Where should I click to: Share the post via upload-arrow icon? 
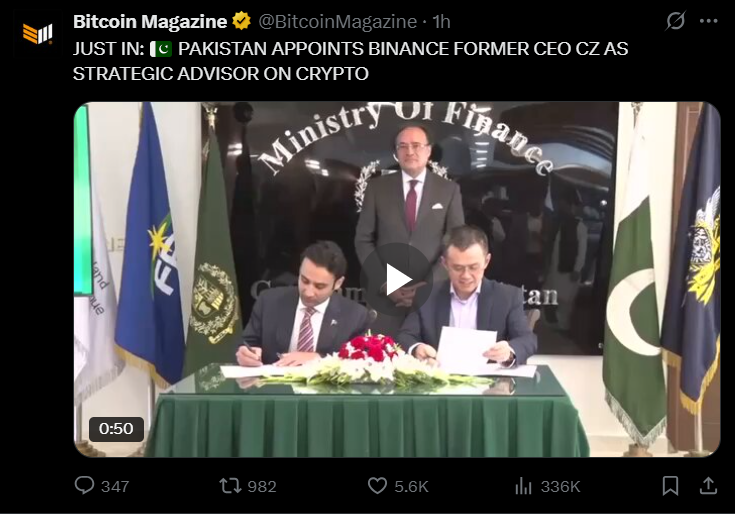708,486
